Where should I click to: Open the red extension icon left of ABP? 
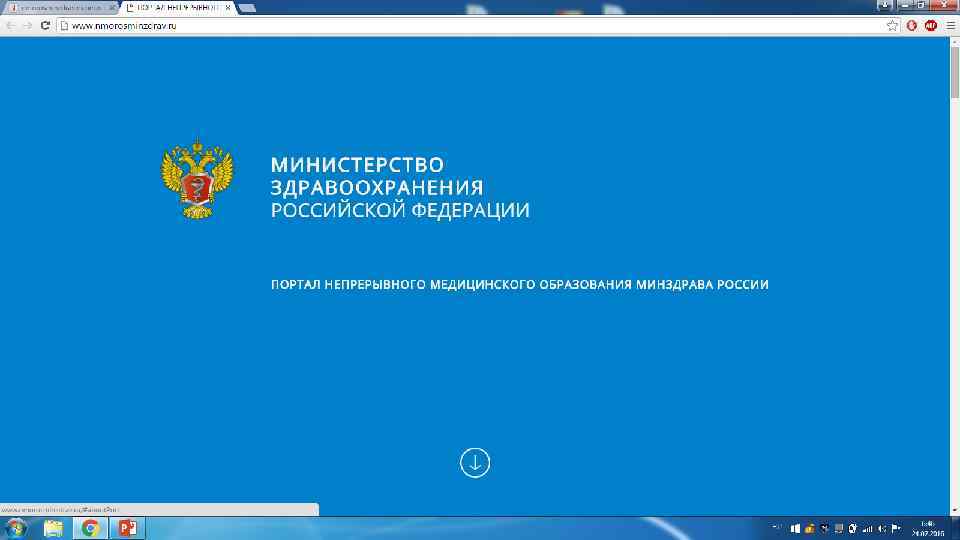pos(912,26)
